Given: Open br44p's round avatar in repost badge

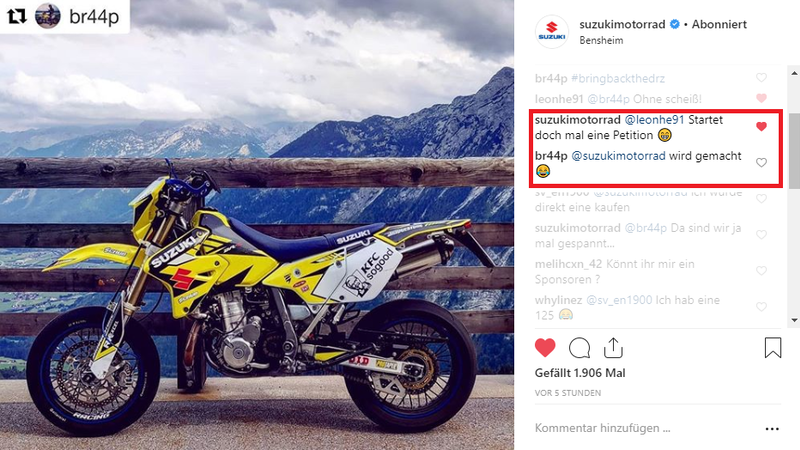Looking at the screenshot, I should 47,16.
